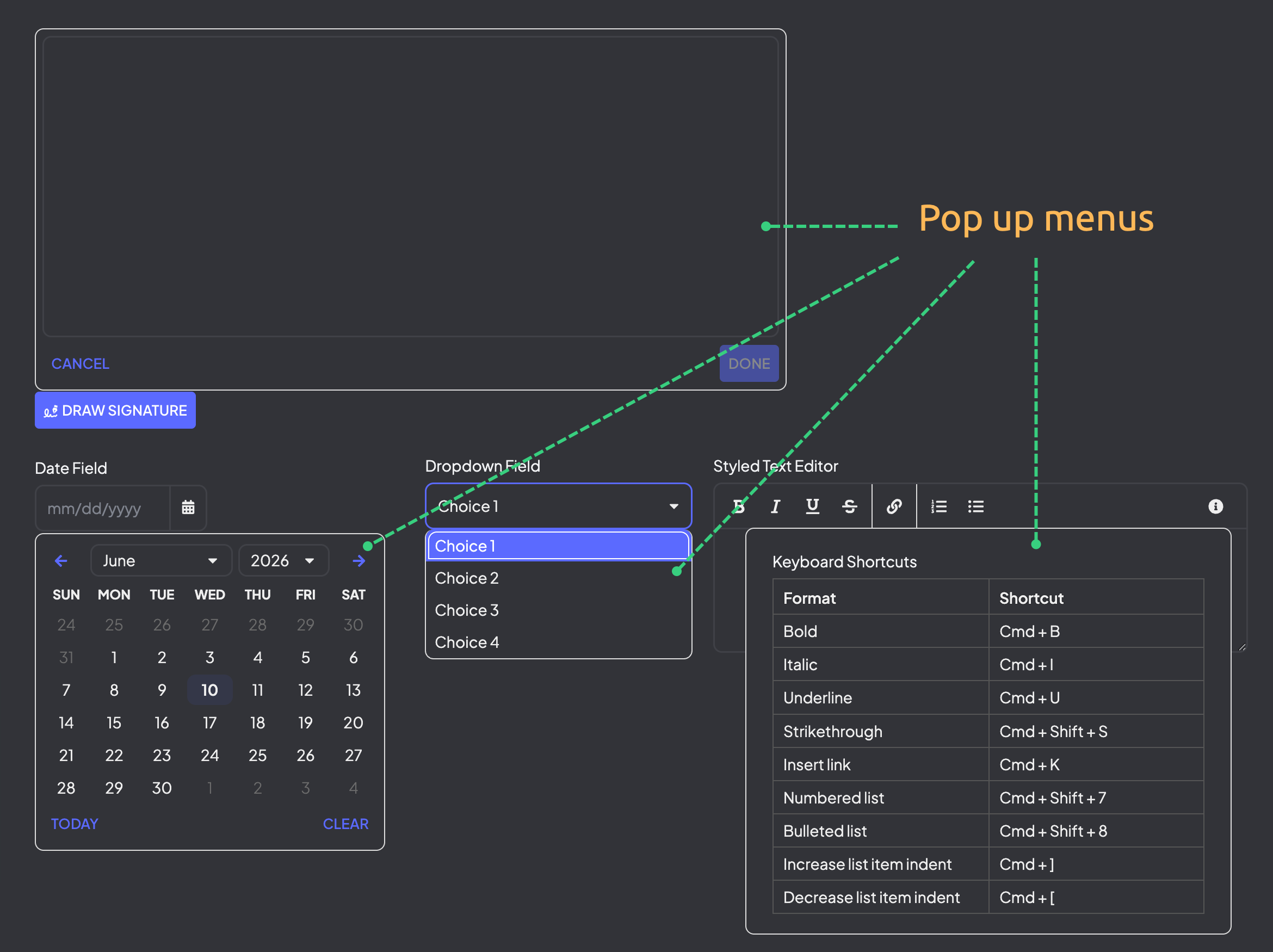This screenshot has height=952, width=1273.
Task: Select Choice 1 in the dropdown list
Action: 558,546
